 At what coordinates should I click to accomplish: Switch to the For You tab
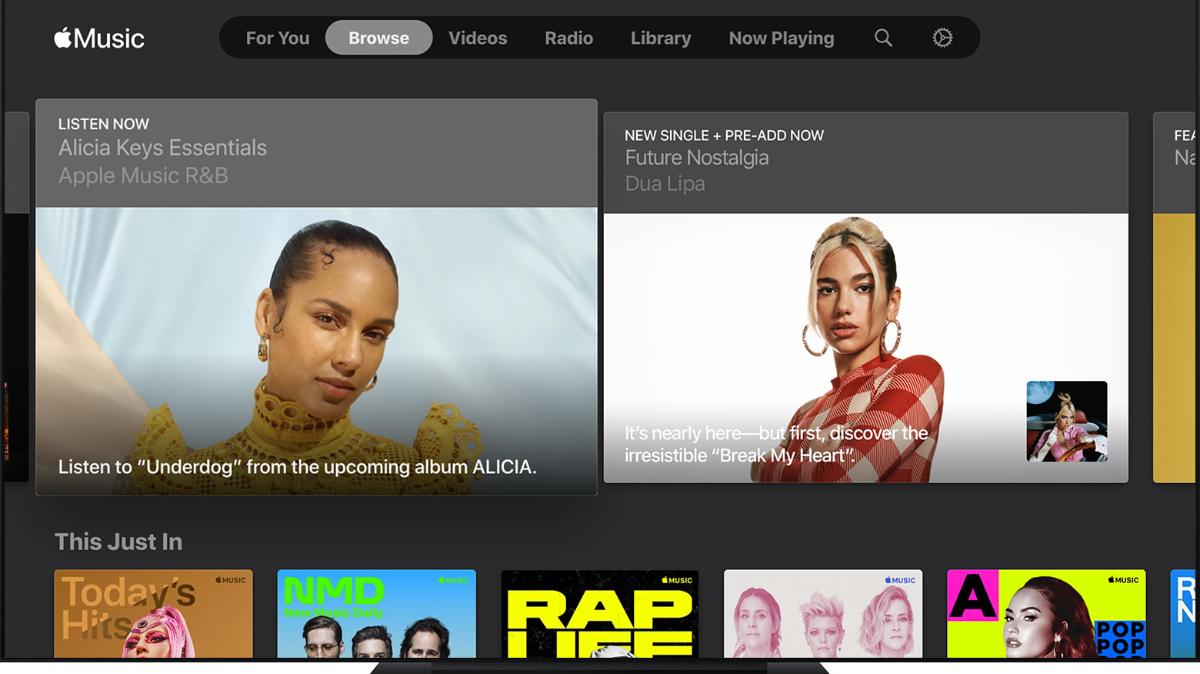coord(277,38)
